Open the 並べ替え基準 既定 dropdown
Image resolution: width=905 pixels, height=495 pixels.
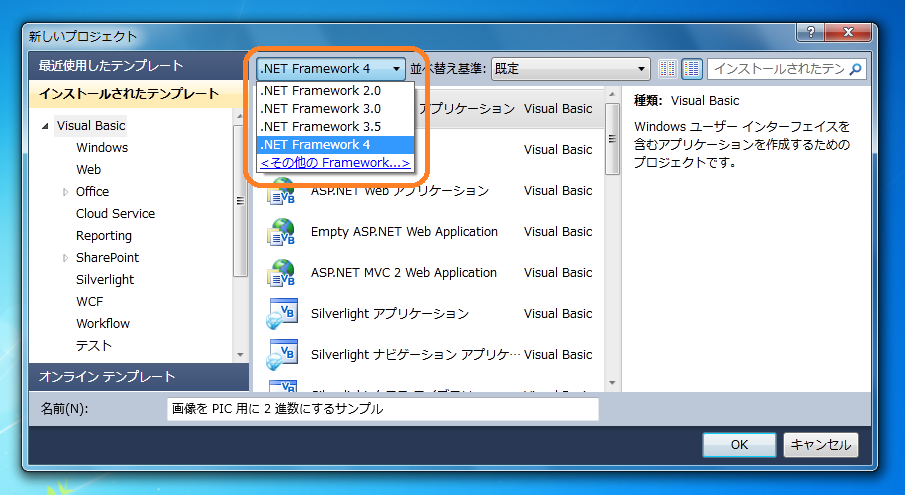570,69
